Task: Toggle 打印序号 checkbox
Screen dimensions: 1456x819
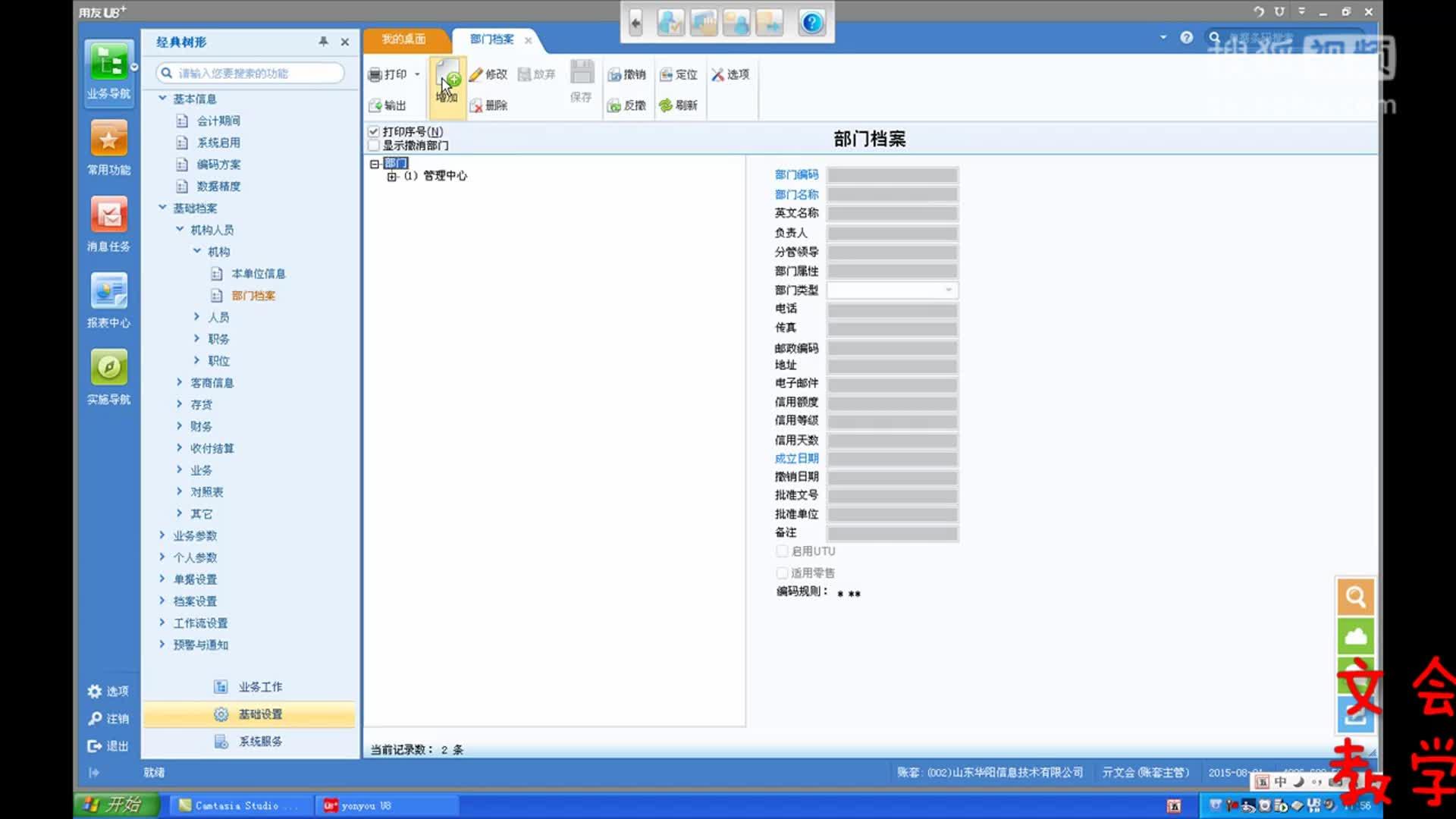Action: point(374,132)
